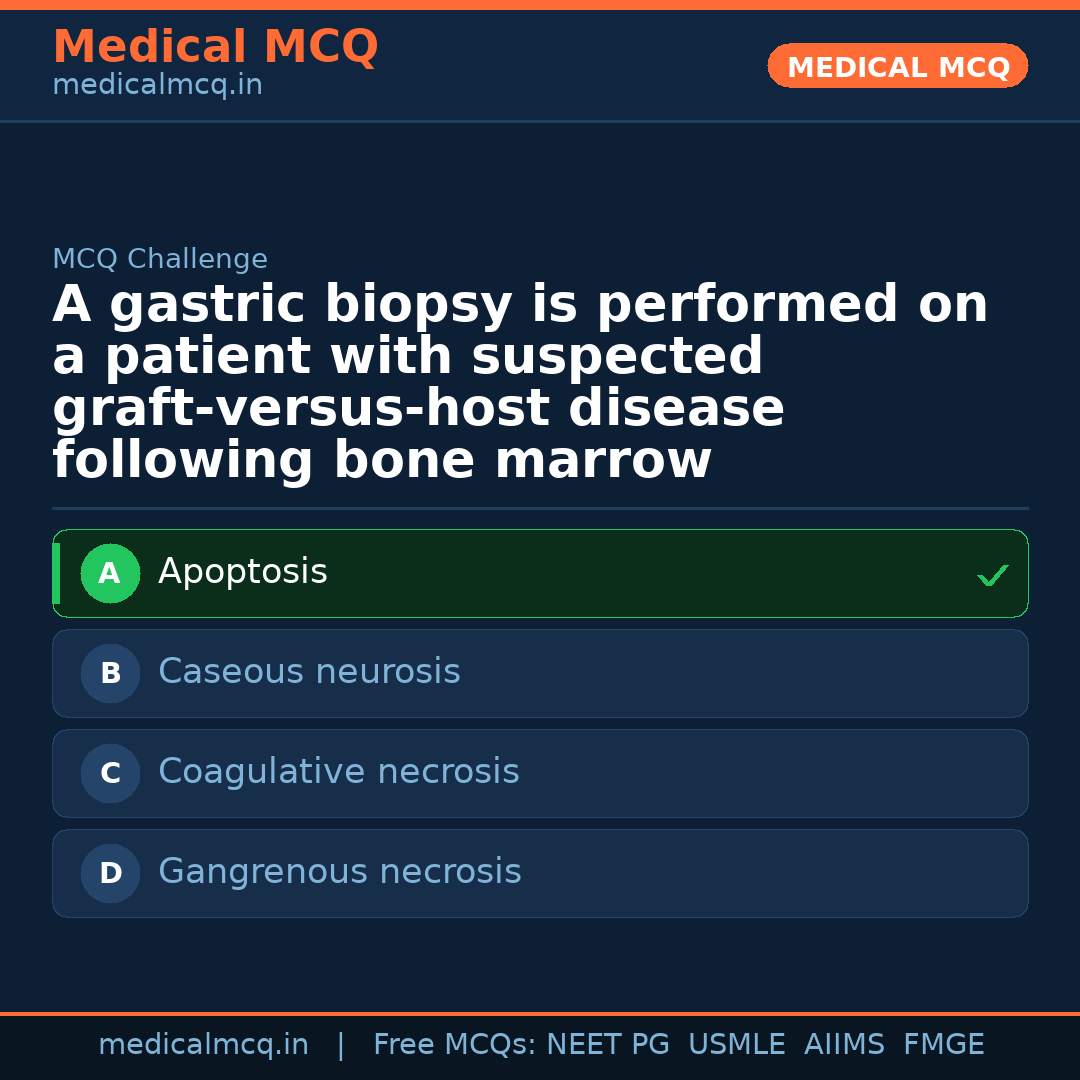Screen dimensions: 1080x1080
Task: Click the green bar beside Apoptosis
Action: pos(56,573)
